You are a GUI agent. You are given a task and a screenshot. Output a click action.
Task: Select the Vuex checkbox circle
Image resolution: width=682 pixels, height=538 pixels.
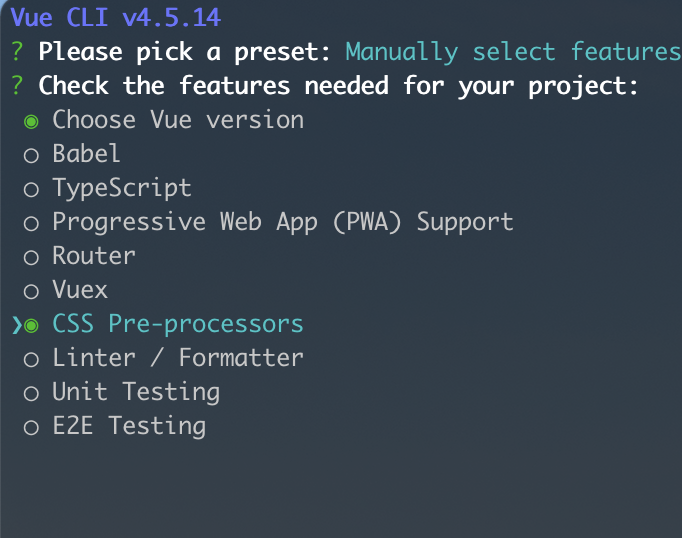point(31,291)
